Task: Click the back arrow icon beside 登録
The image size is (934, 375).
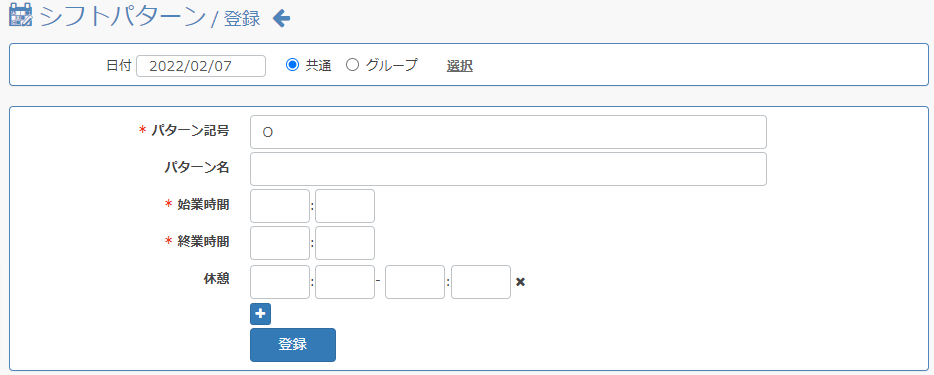Action: pos(281,19)
